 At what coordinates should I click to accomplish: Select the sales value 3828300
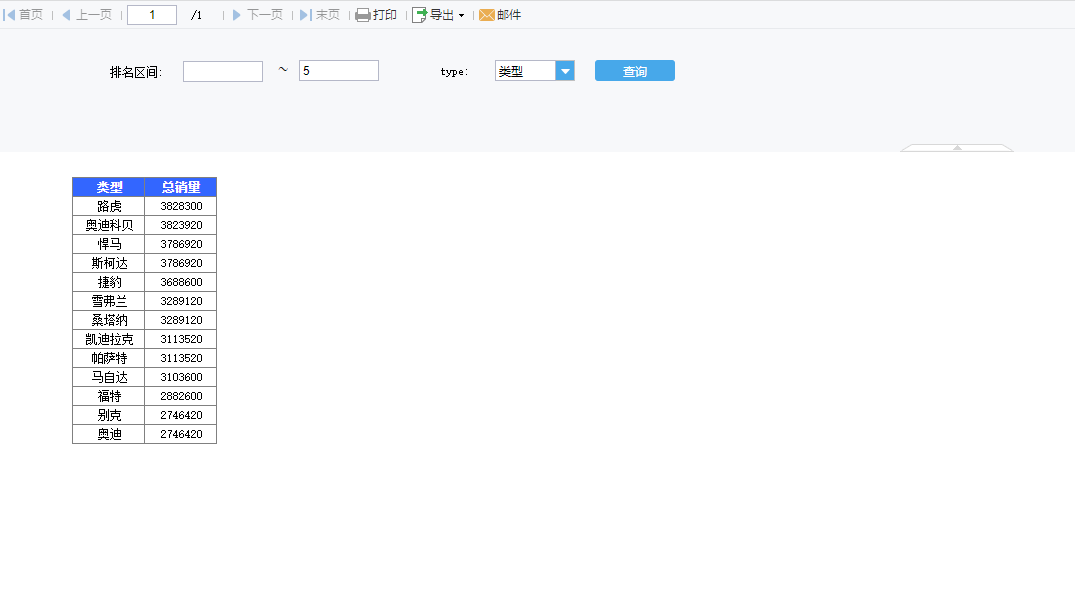click(181, 206)
